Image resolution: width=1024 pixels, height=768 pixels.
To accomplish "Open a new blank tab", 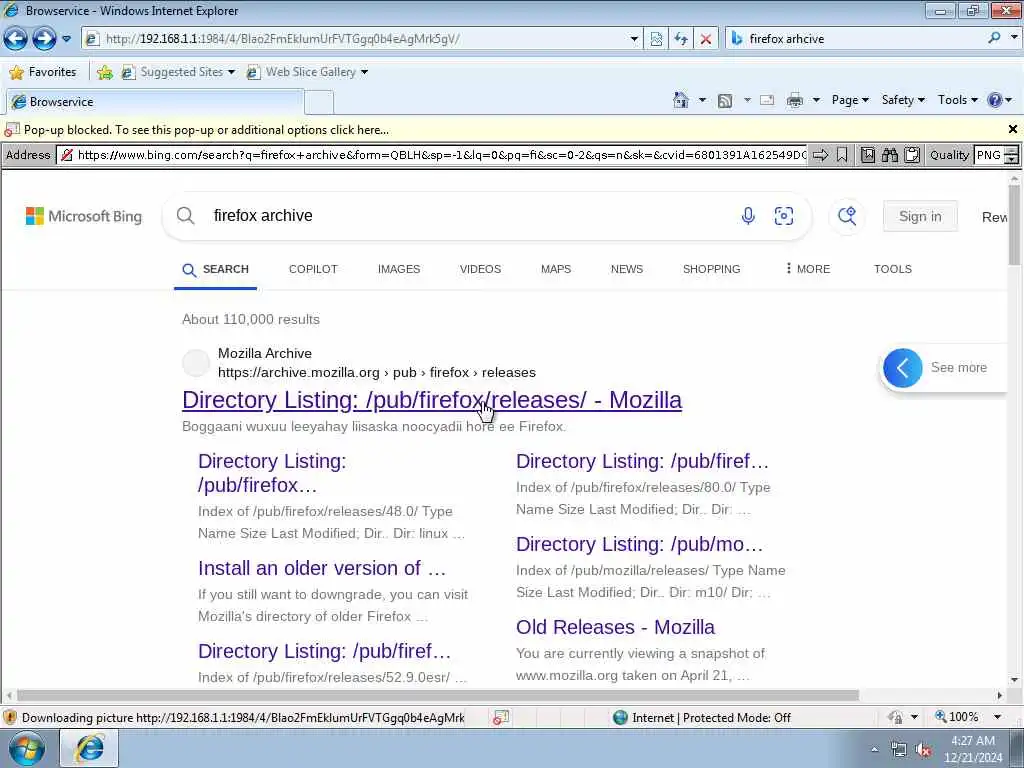I will [x=319, y=103].
